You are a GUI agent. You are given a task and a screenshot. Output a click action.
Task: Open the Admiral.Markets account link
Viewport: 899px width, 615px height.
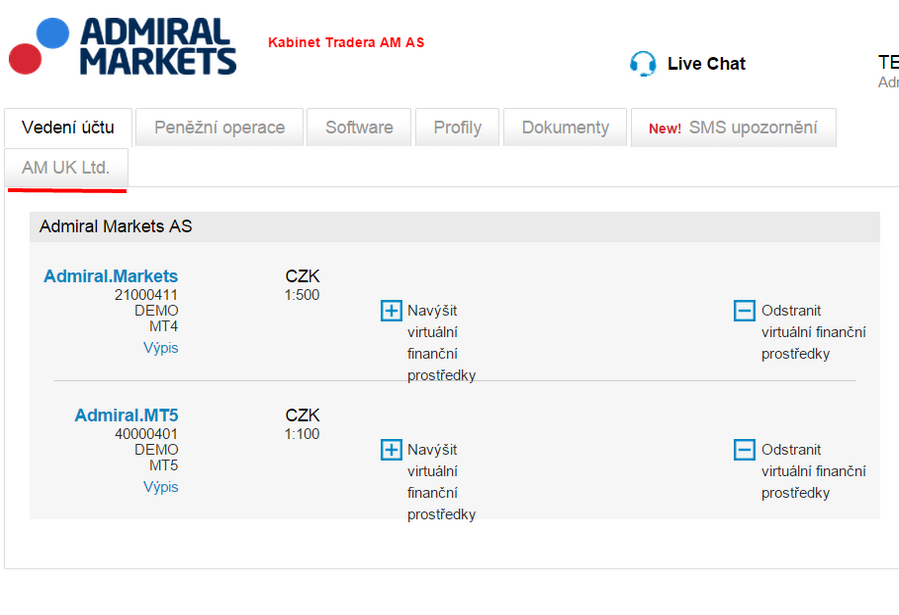tap(111, 276)
